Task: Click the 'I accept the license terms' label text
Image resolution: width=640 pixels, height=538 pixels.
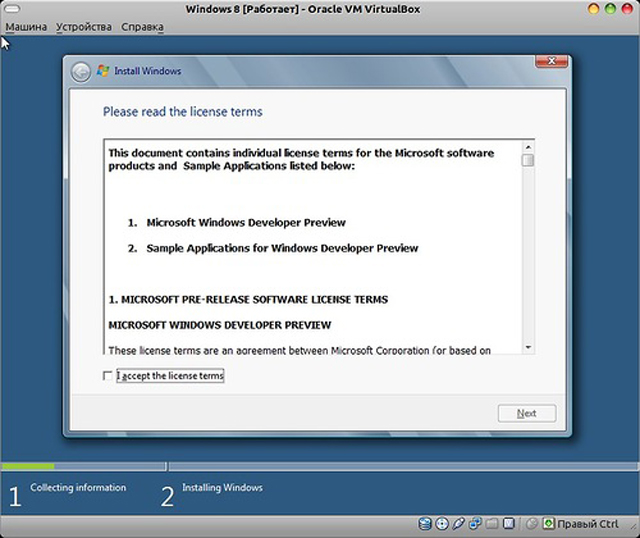Action: [x=170, y=376]
